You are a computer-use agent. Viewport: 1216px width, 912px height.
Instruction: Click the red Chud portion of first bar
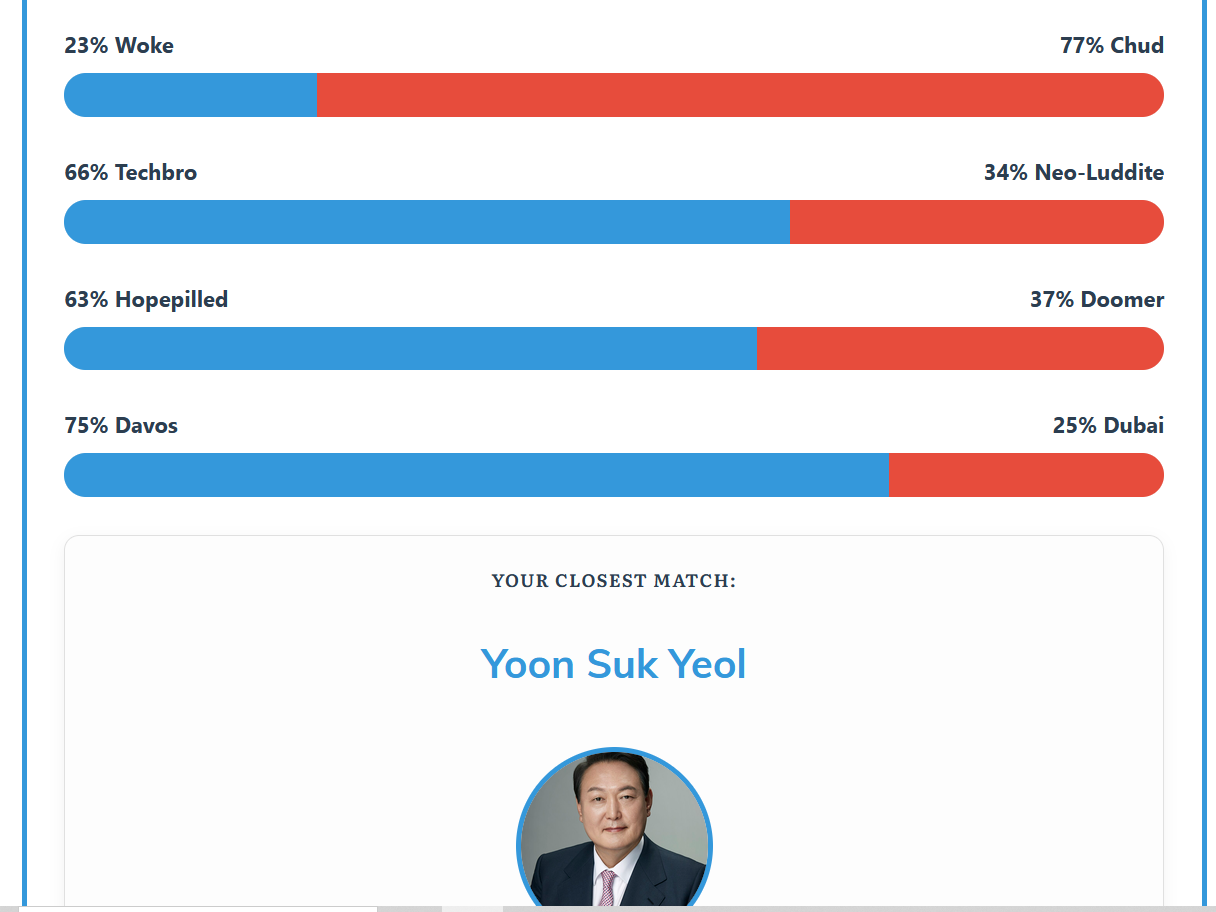tap(741, 95)
